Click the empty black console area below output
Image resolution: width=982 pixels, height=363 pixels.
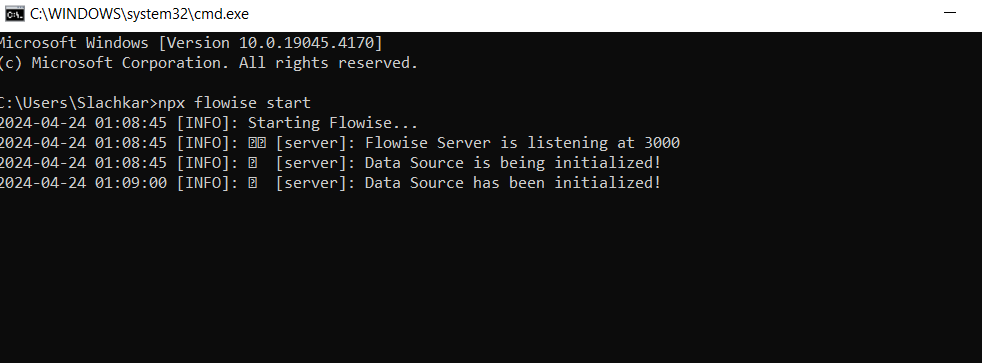(491, 275)
